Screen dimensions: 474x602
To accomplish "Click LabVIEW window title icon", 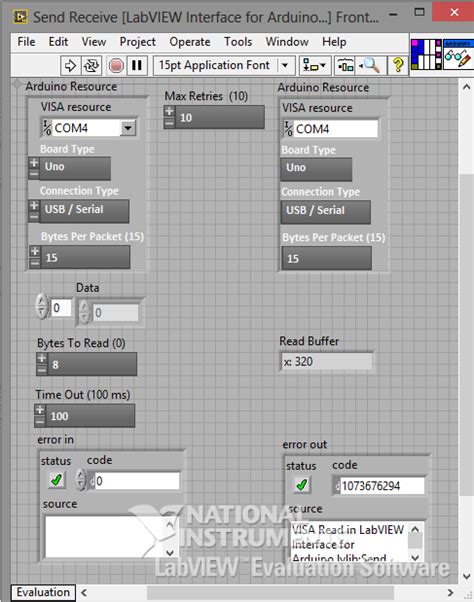I will pyautogui.click(x=20, y=17).
